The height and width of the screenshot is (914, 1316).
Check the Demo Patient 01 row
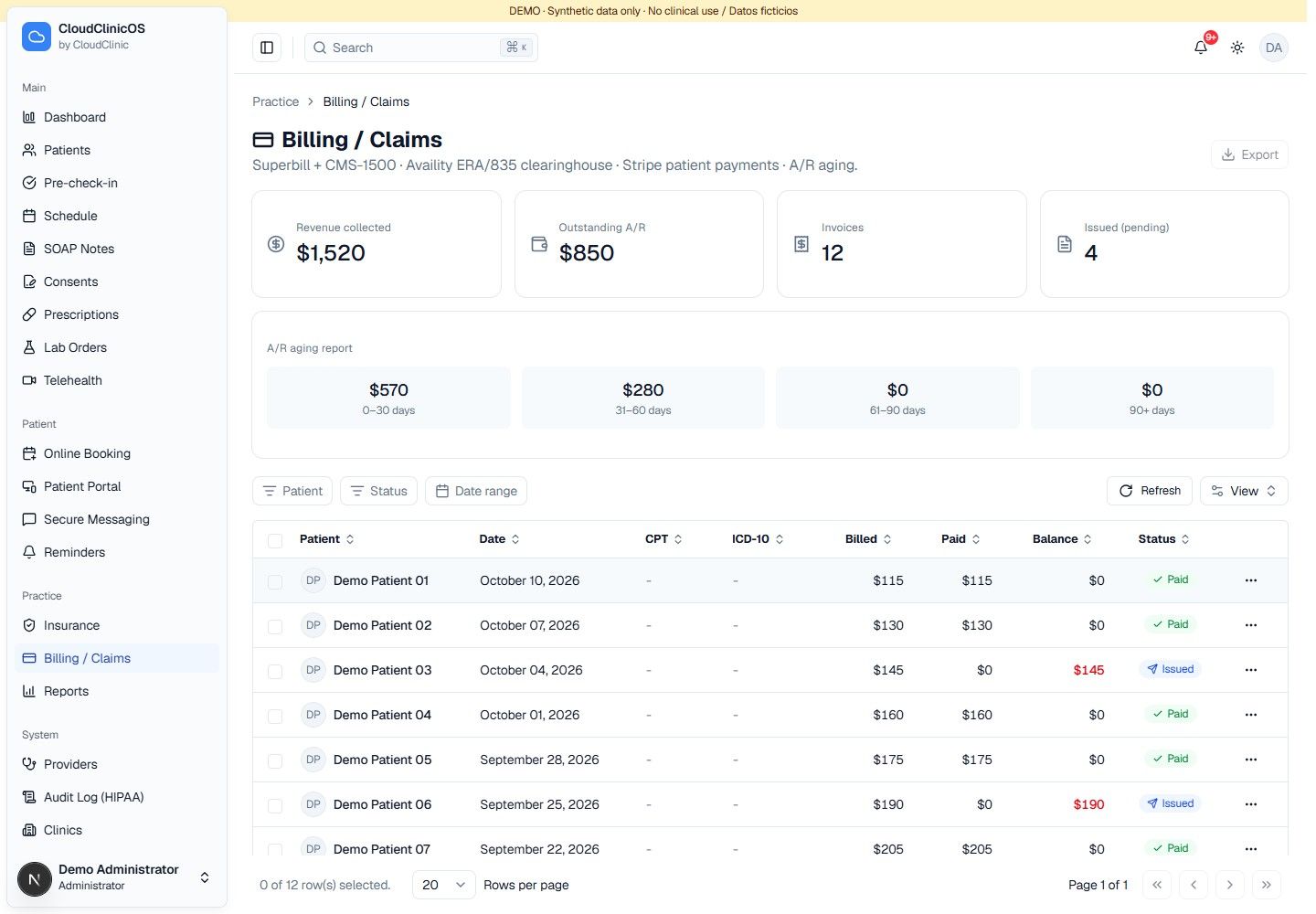click(275, 581)
